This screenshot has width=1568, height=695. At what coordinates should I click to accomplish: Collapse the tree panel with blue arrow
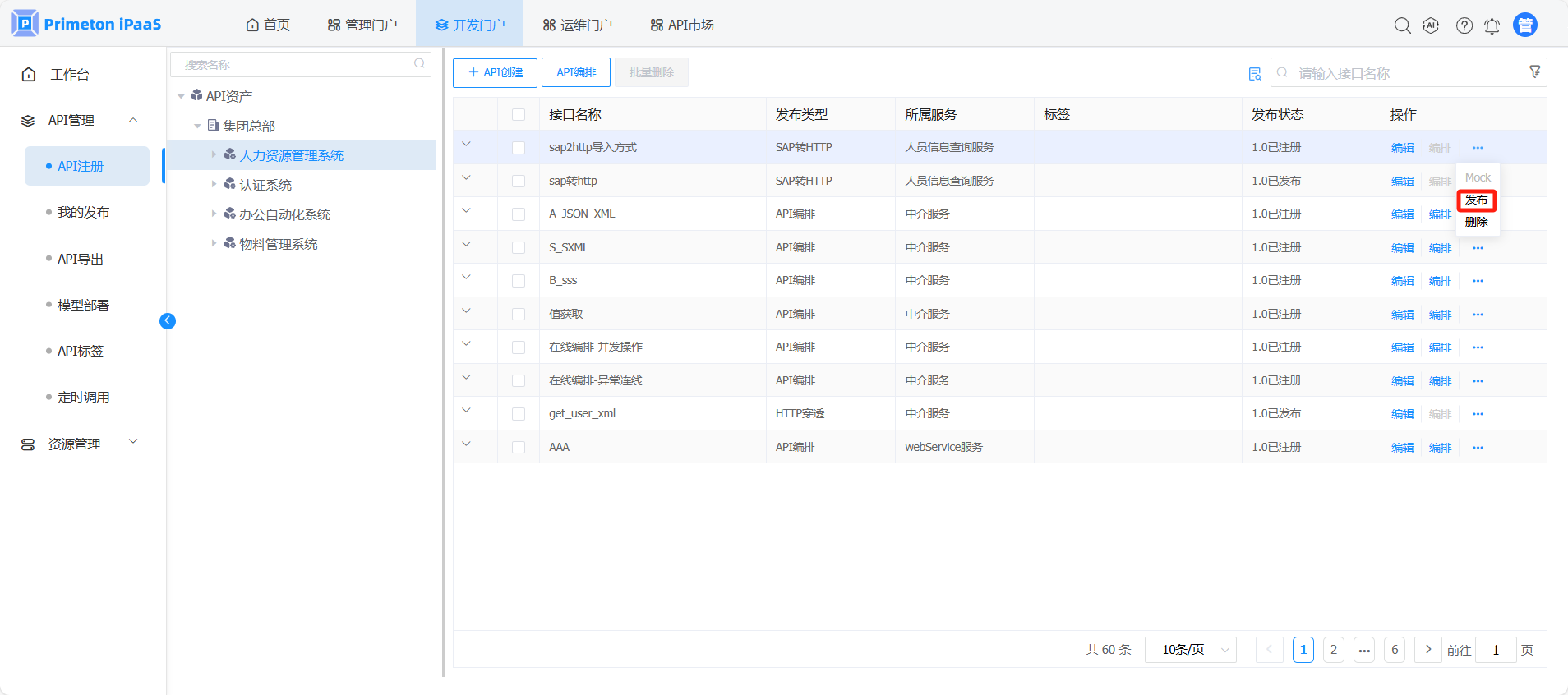pos(168,321)
